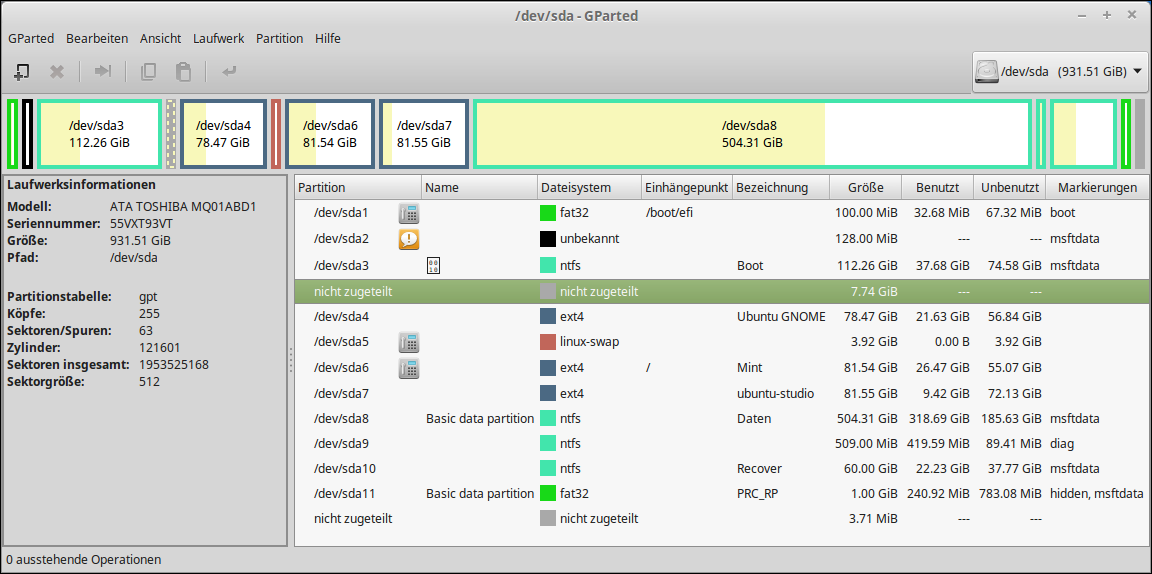Click the paste partition toolbar icon
The height and width of the screenshot is (574, 1152).
click(183, 71)
